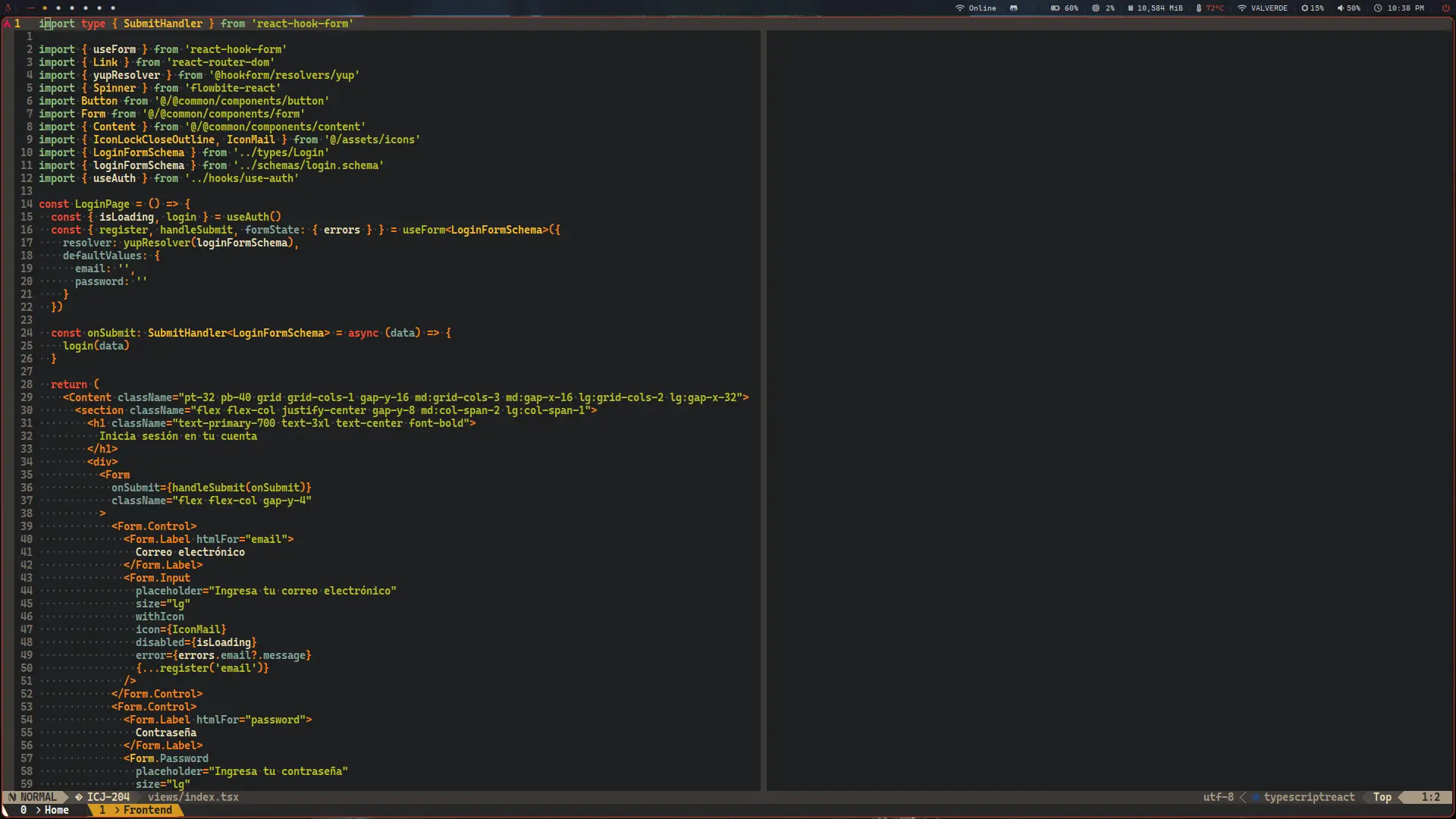1456x819 pixels.
Task: Click the views/index.tsx filename in the statusline
Action: point(193,797)
